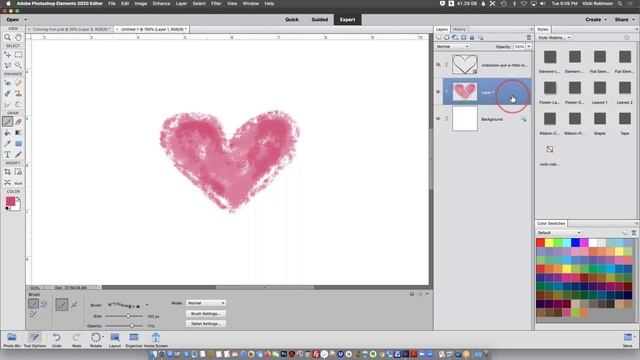The image size is (640, 360).
Task: Select the Impressionist Brush option
Action: click(44, 304)
